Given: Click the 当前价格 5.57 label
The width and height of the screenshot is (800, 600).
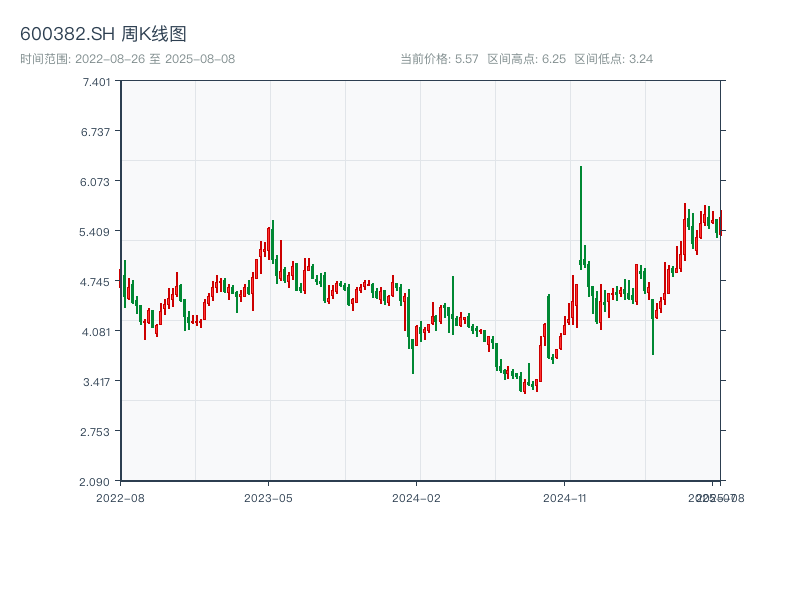Looking at the screenshot, I should [x=439, y=59].
